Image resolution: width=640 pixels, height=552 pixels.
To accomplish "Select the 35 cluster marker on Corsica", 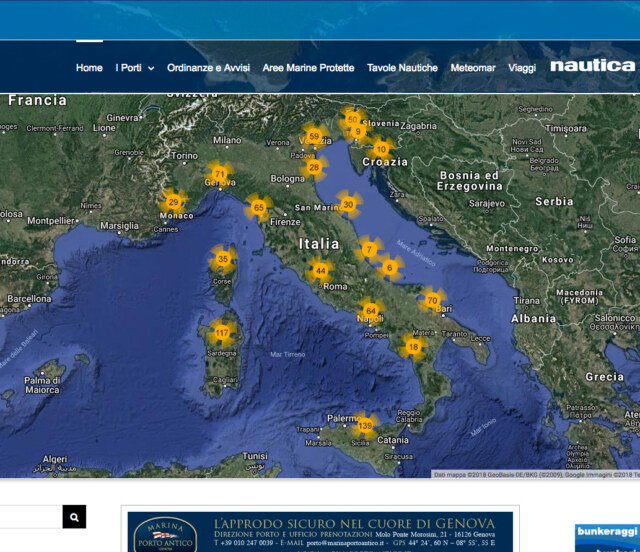I will (x=223, y=259).
